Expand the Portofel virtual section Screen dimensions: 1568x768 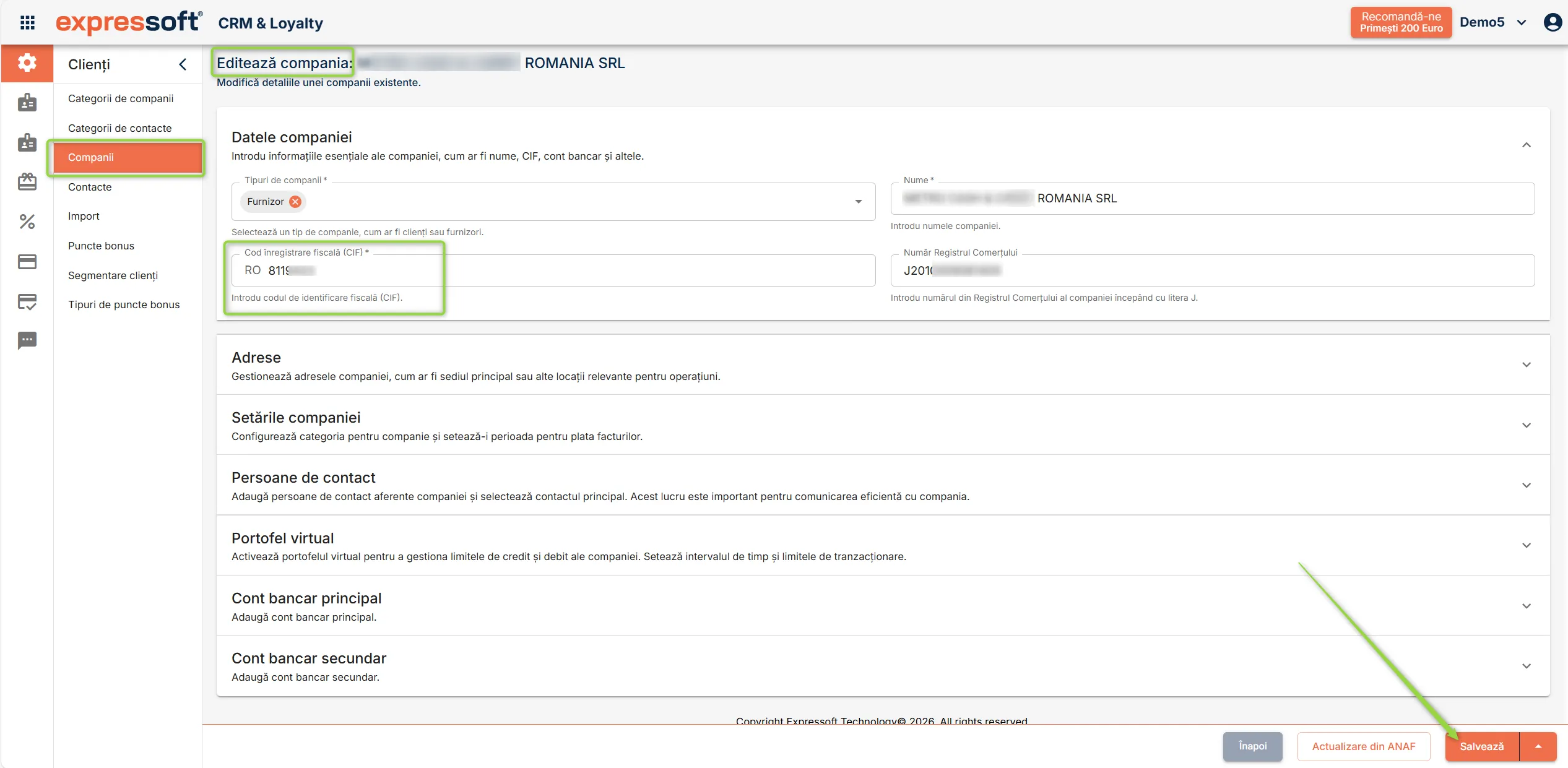tap(1527, 545)
